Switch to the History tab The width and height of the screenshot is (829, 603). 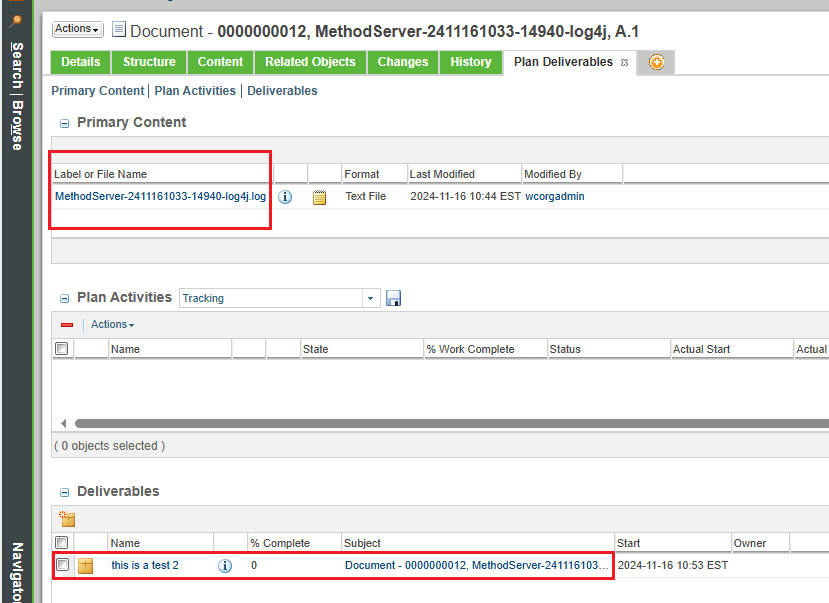470,62
